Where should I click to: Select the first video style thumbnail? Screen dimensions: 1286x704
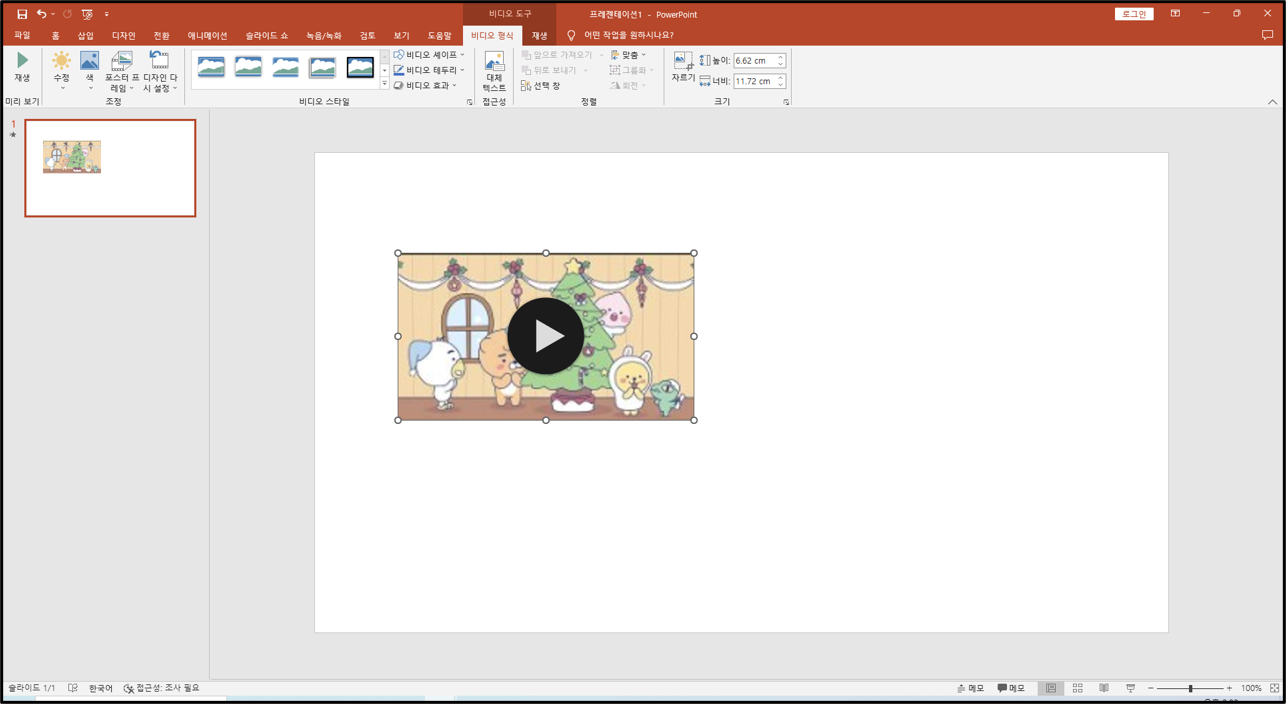point(211,67)
